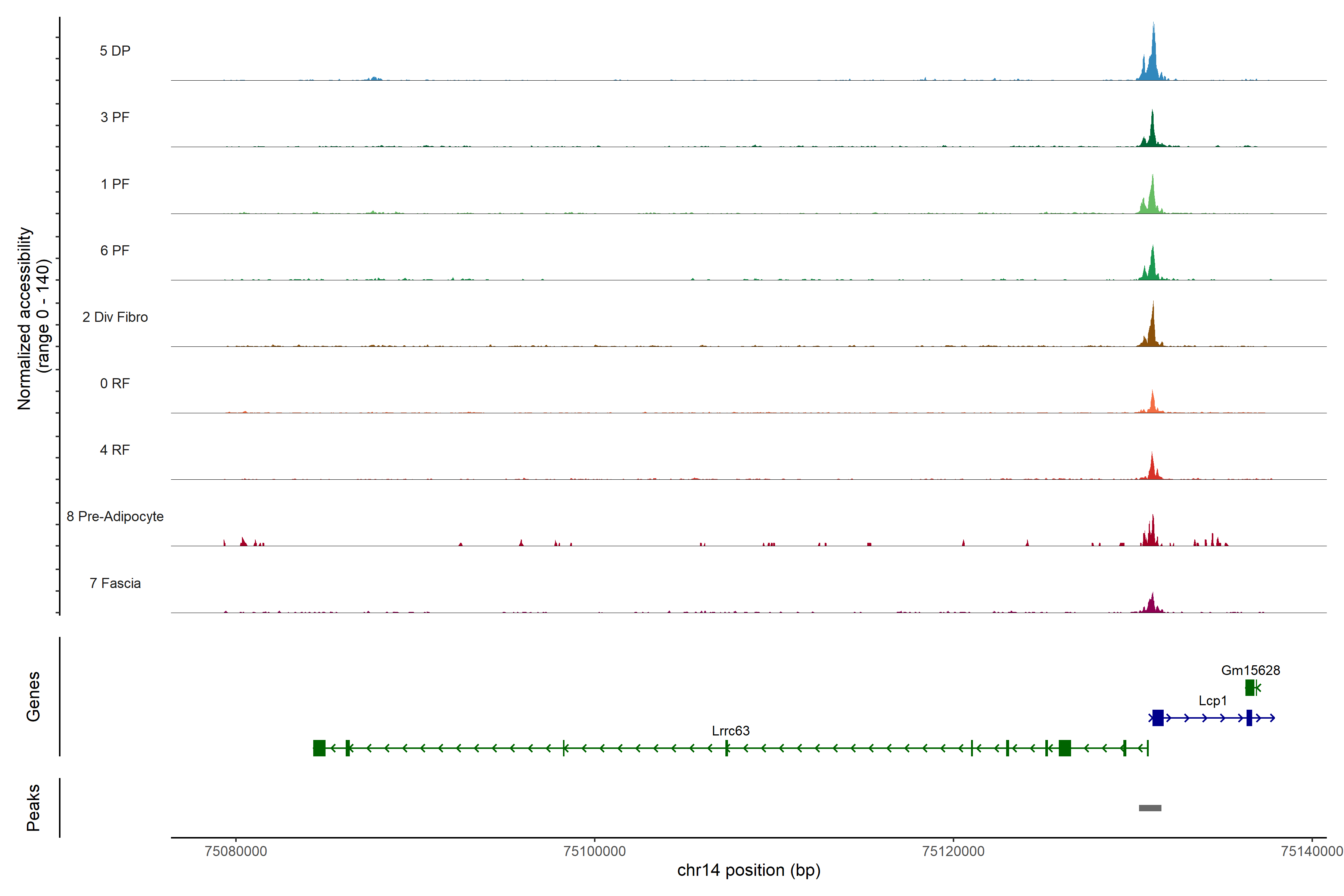This screenshot has width=1344, height=896.
Task: Click the Peaks panel label
Action: click(33, 808)
